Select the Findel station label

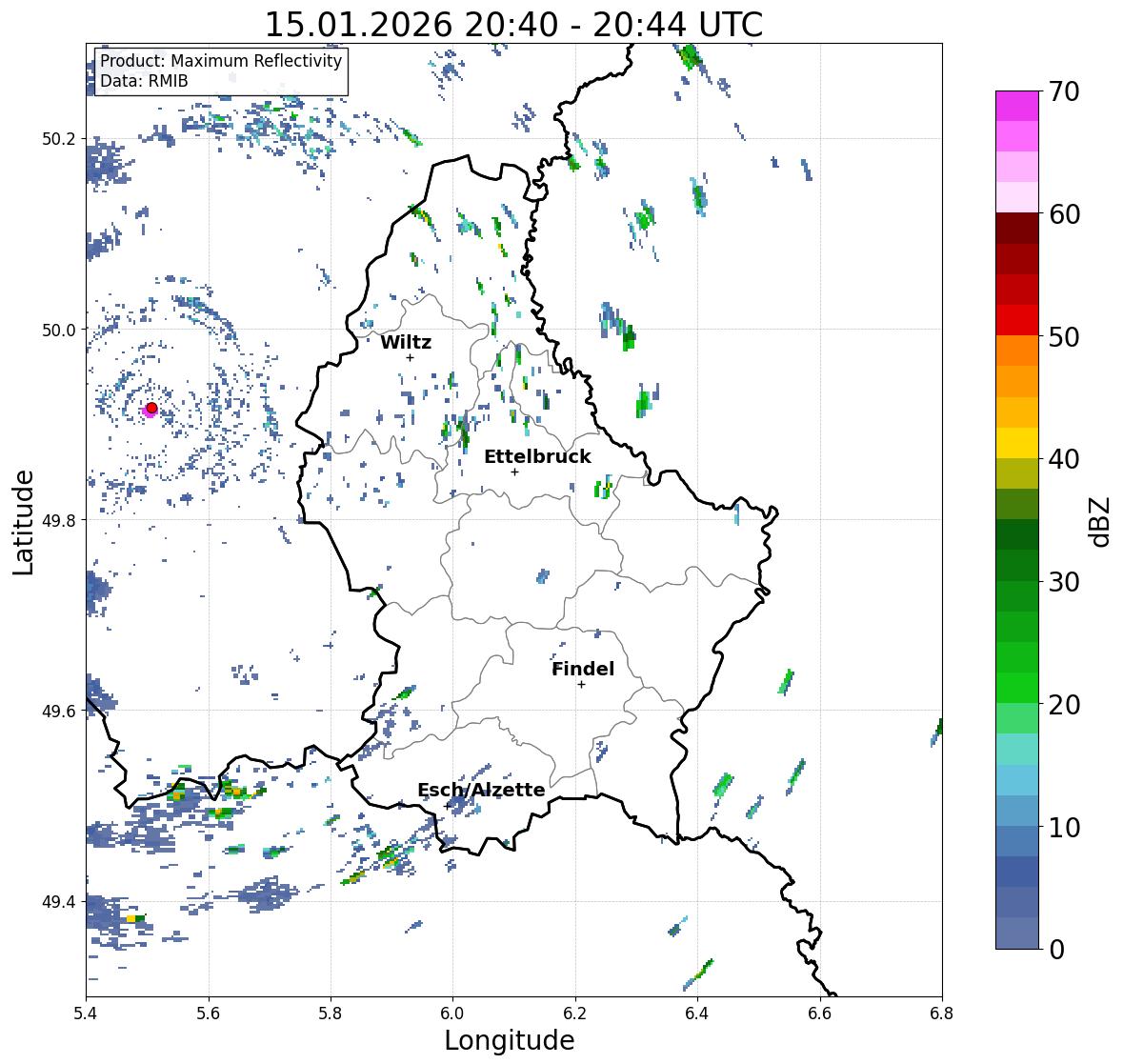(x=582, y=669)
